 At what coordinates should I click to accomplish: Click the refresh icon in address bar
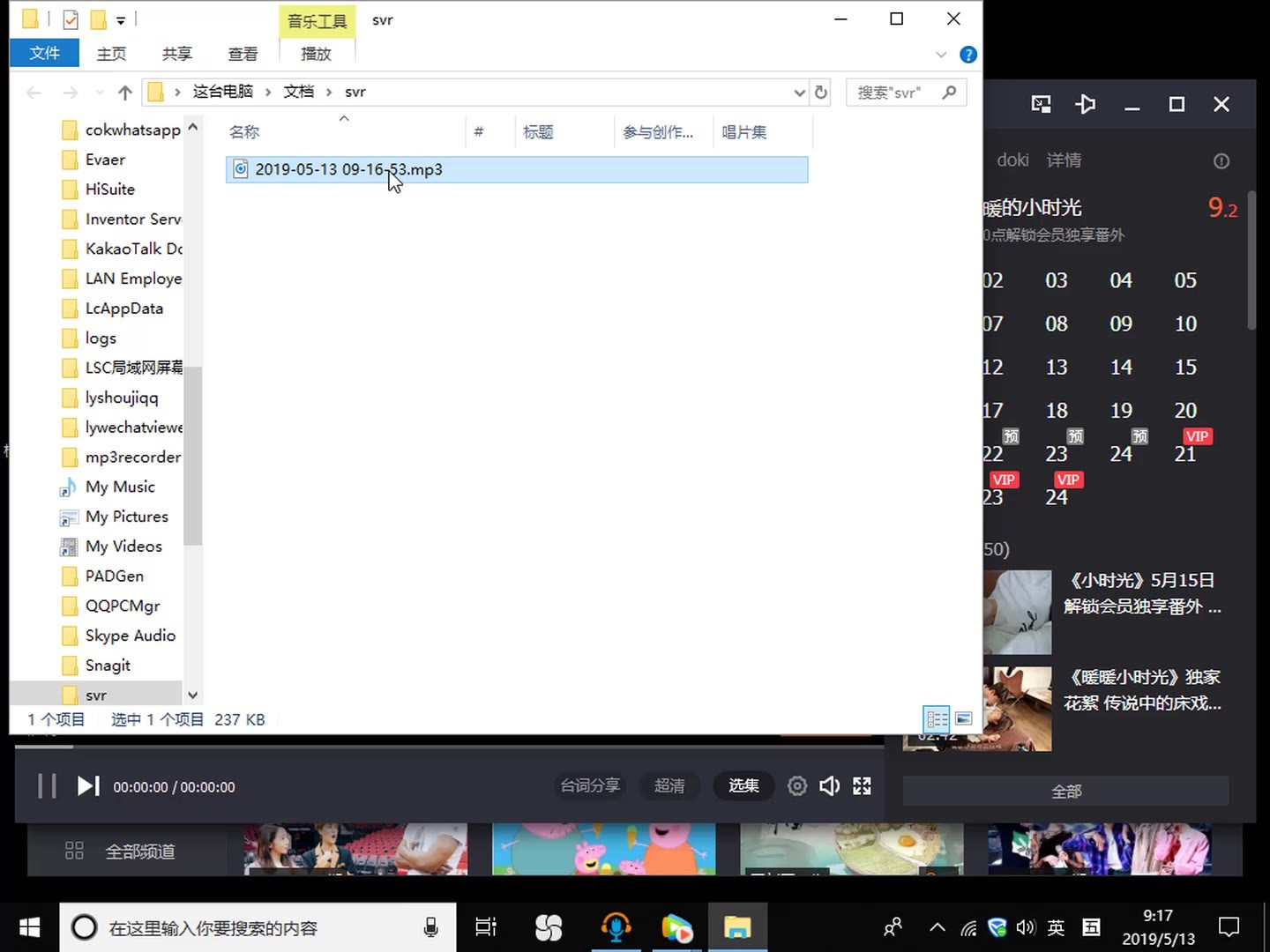point(821,93)
